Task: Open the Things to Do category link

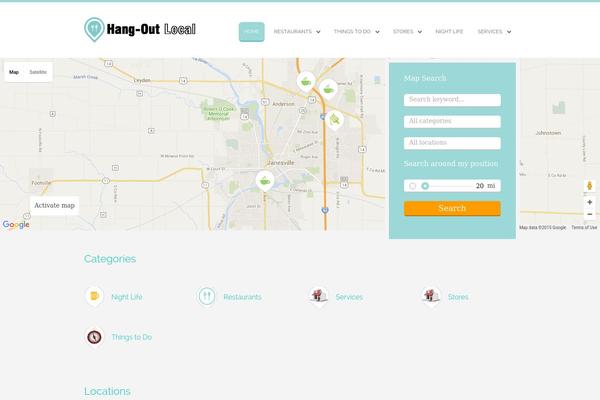Action: (132, 337)
